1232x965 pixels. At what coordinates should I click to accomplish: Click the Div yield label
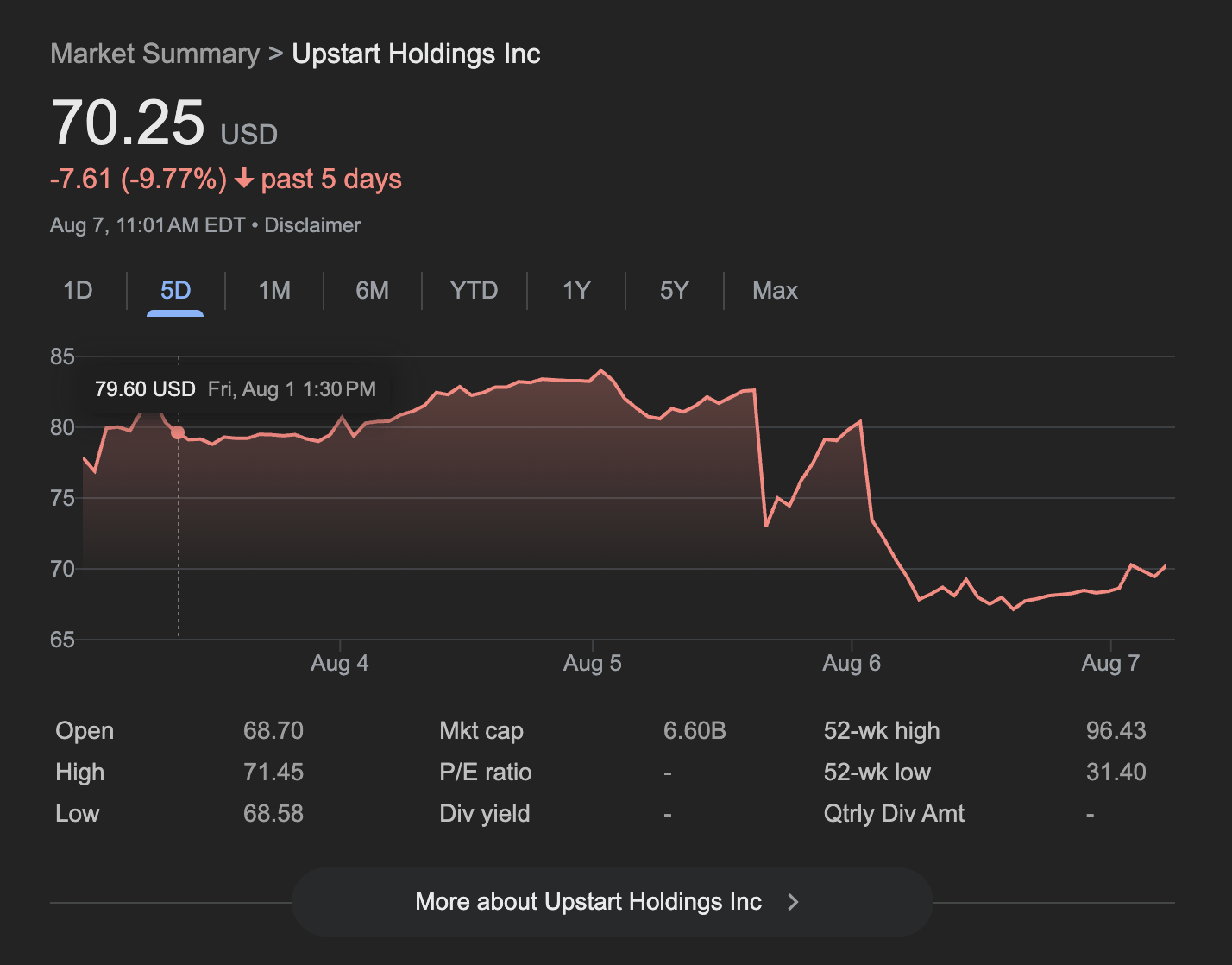coord(485,814)
